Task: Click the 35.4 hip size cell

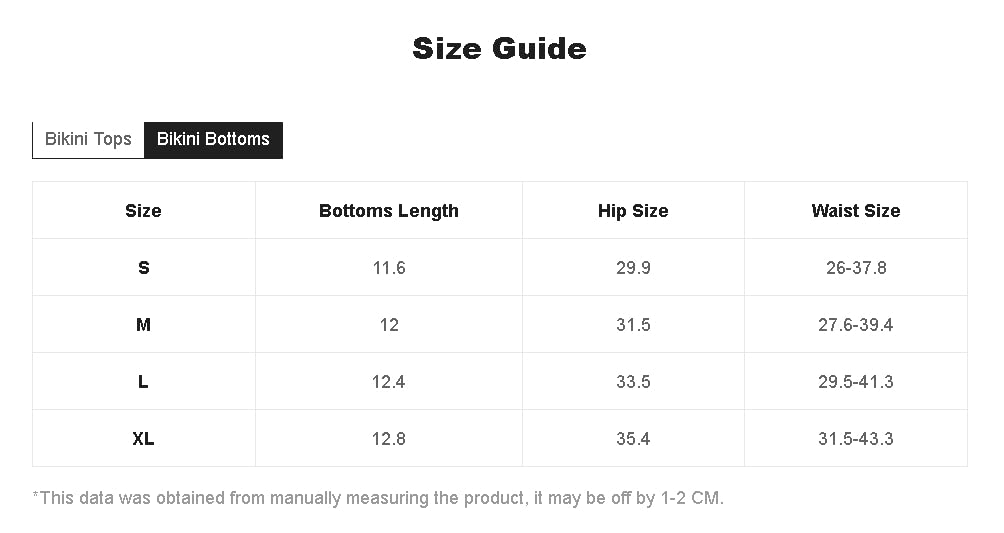Action: pos(633,439)
